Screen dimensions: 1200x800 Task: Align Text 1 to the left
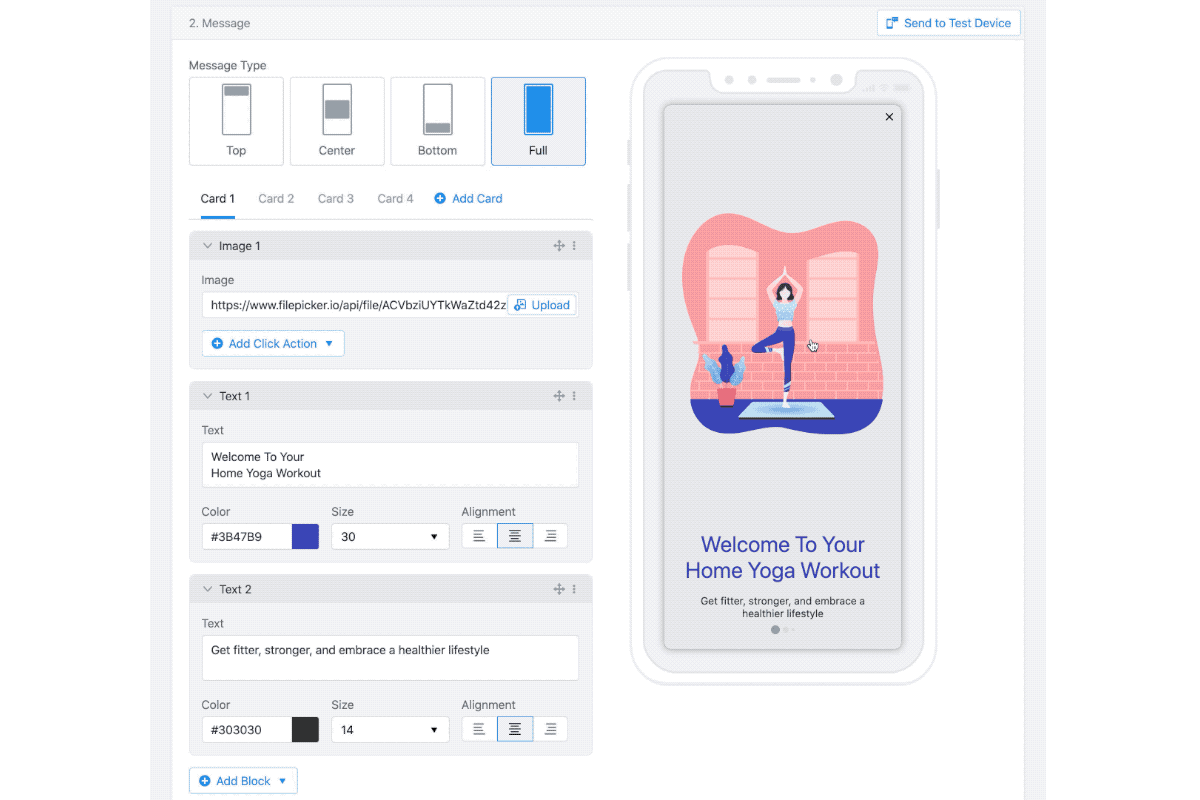(479, 536)
